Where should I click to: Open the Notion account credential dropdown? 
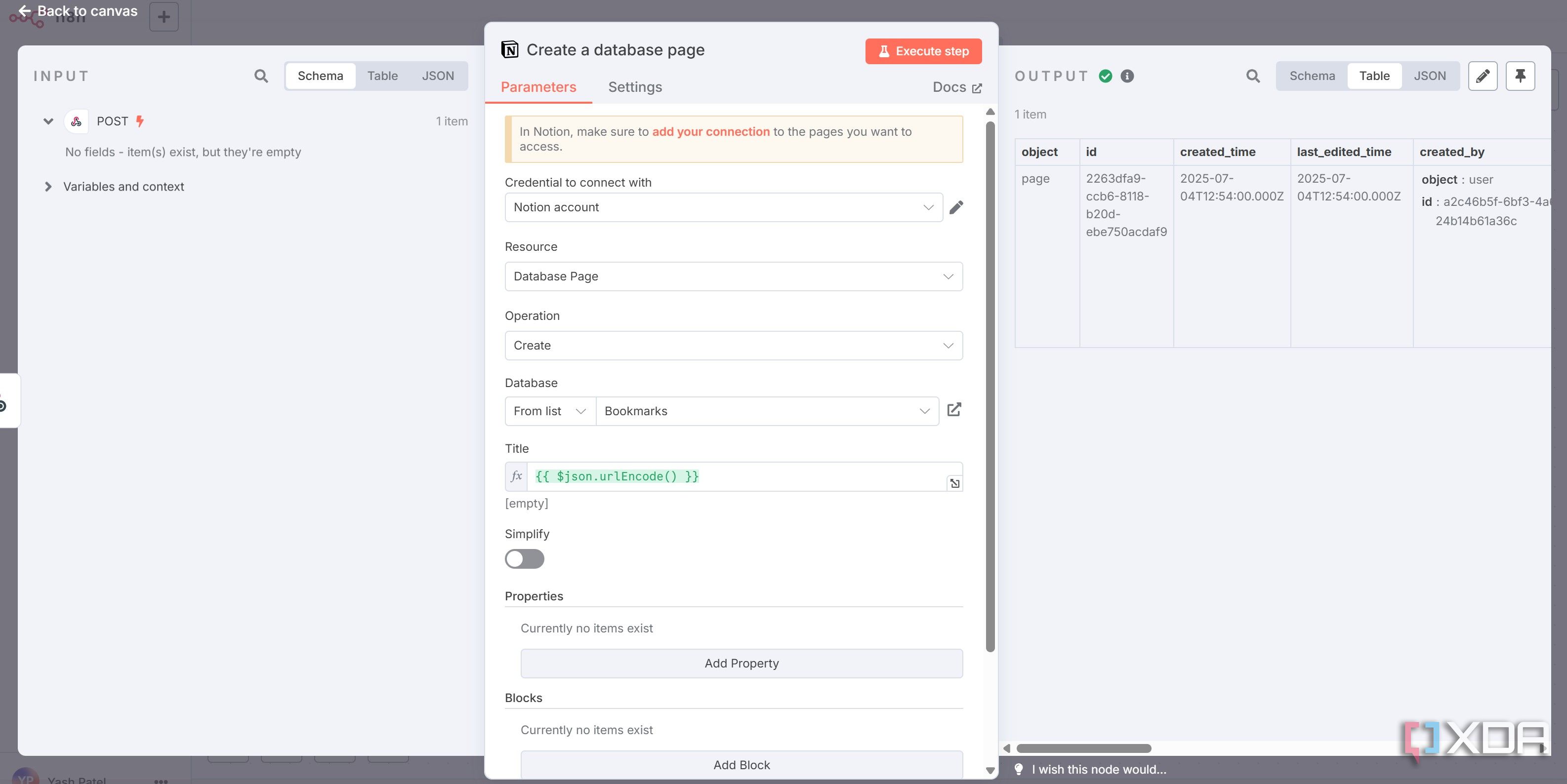point(723,207)
